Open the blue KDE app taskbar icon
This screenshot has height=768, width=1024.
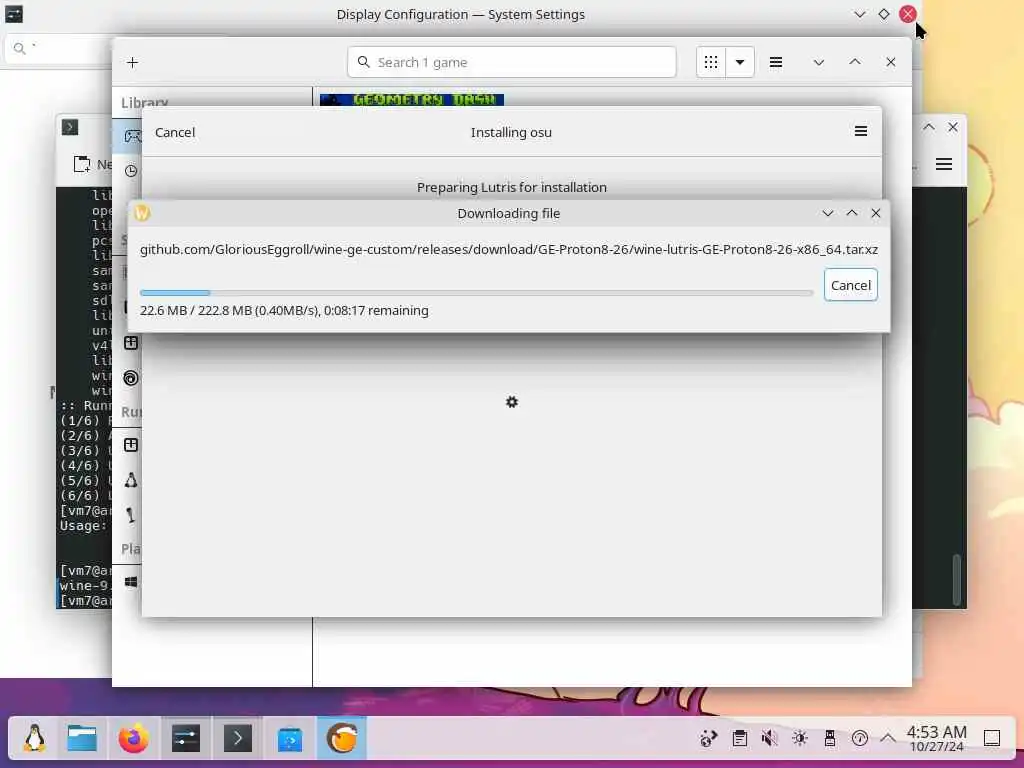pyautogui.click(x=290, y=739)
